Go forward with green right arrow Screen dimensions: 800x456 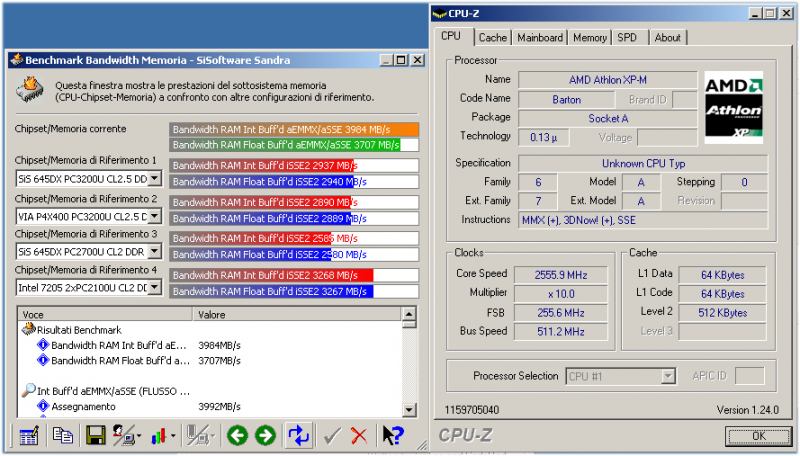pyautogui.click(x=265, y=436)
